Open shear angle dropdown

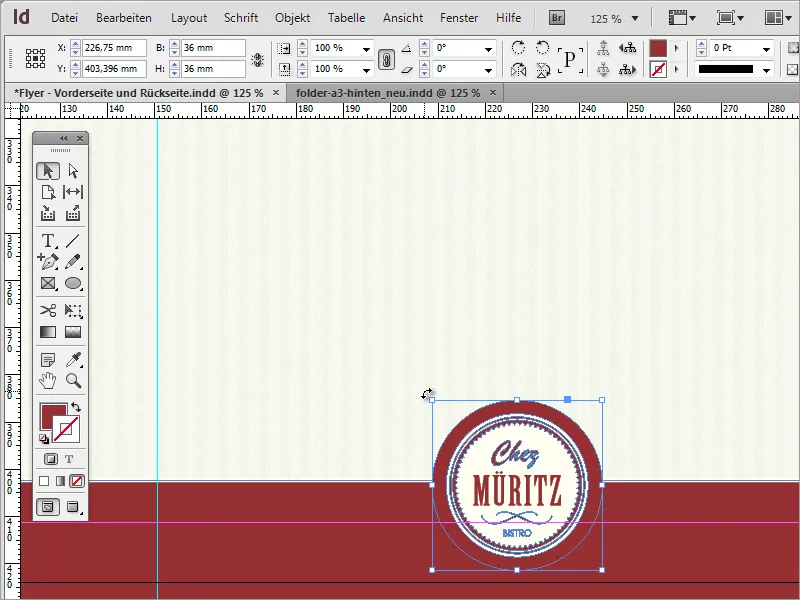pos(488,69)
